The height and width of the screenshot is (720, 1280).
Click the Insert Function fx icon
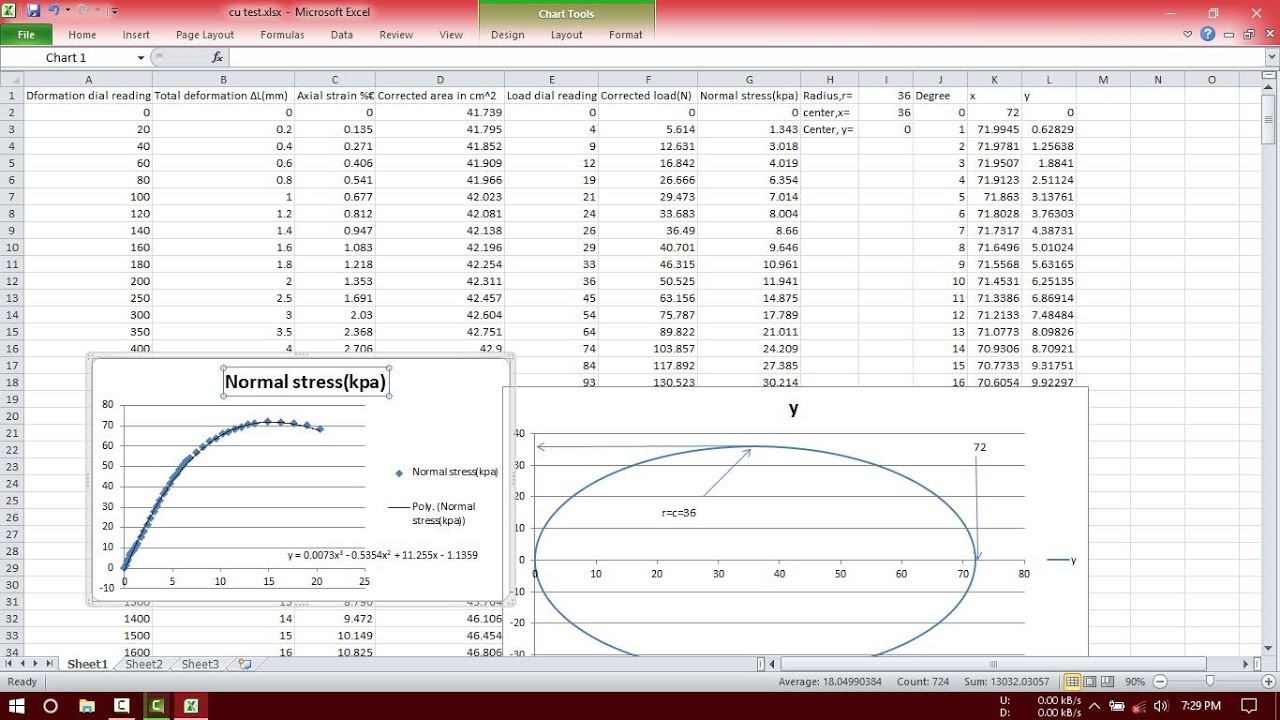click(x=217, y=58)
